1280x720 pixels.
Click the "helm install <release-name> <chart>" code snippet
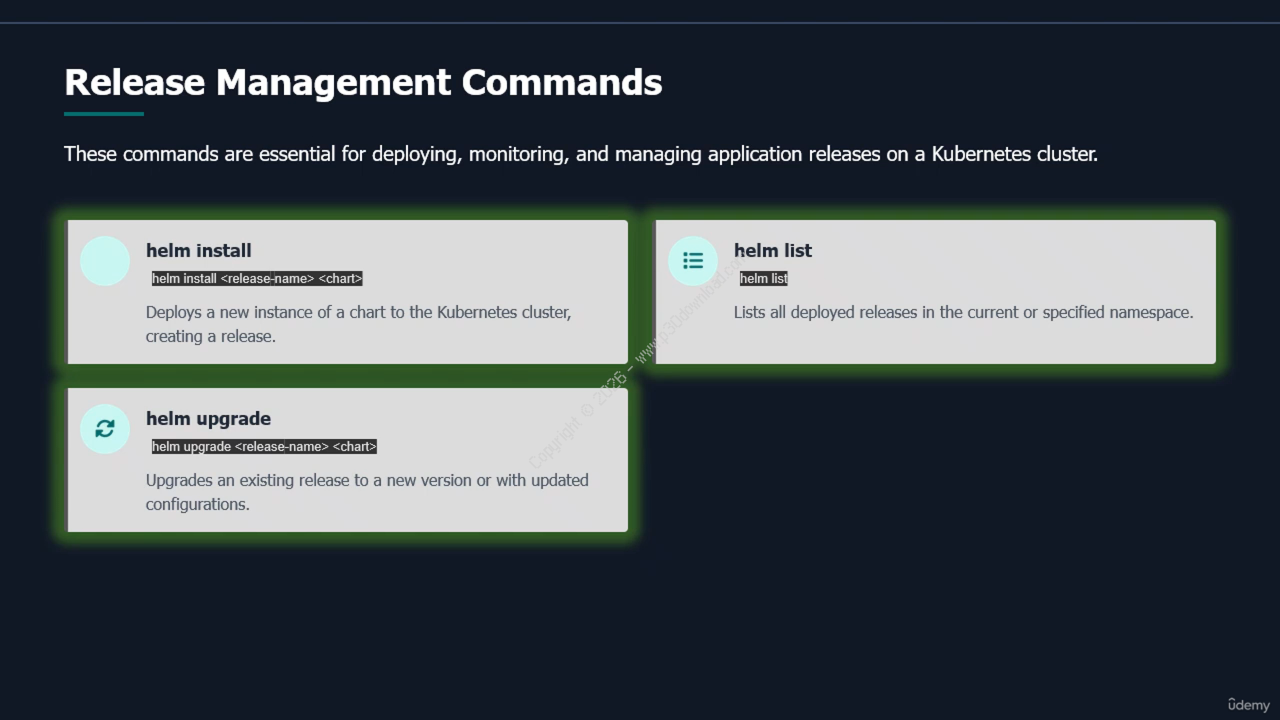[x=257, y=279]
